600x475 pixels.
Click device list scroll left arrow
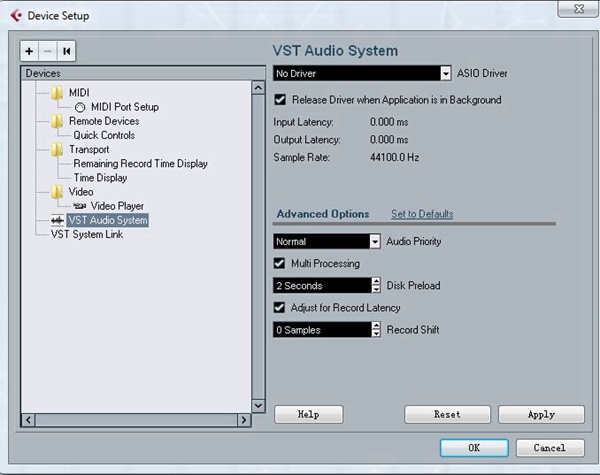tap(28, 420)
